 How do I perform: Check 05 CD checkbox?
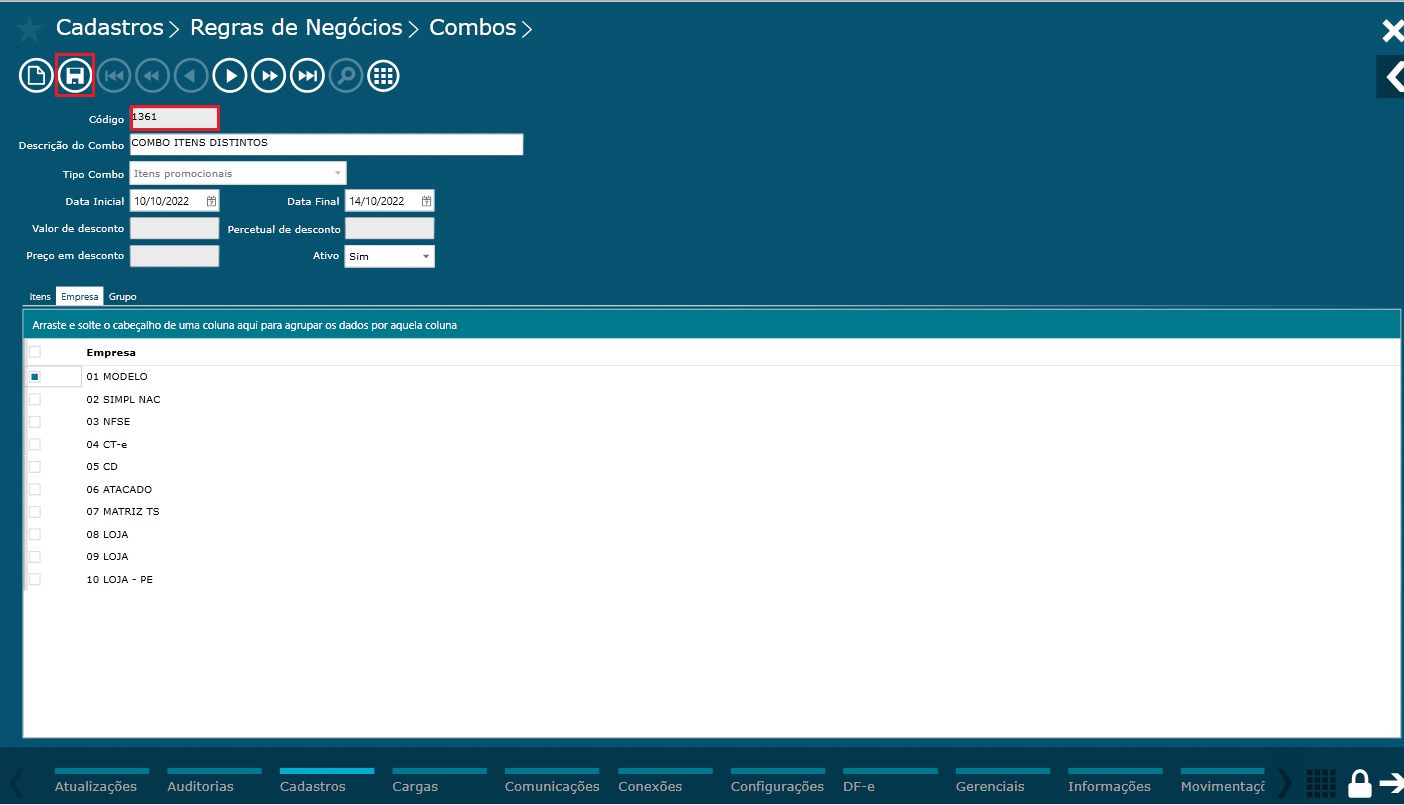pos(35,467)
